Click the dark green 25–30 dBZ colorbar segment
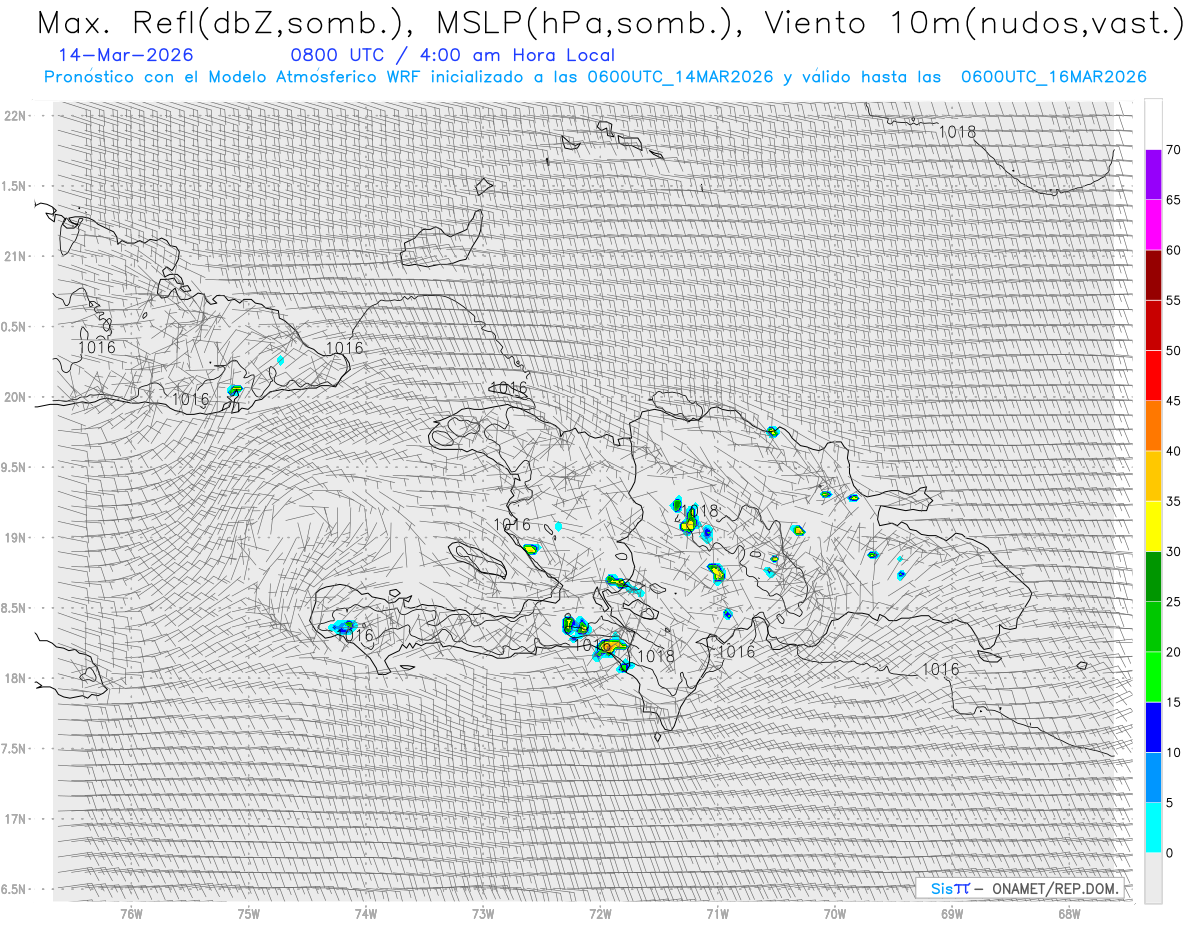1200x927 pixels. (1153, 576)
